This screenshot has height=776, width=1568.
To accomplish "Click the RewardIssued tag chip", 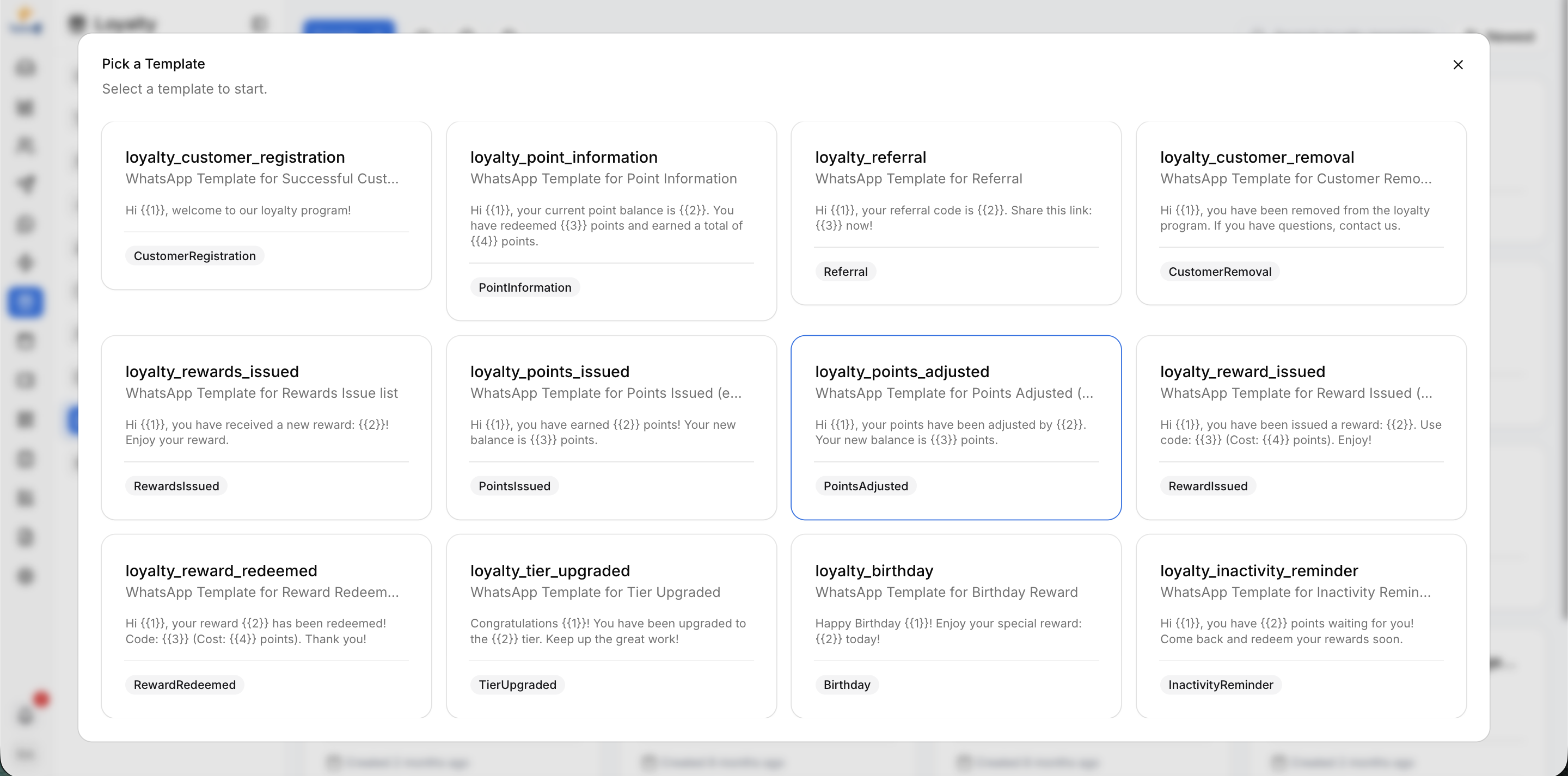I will pyautogui.click(x=1208, y=486).
